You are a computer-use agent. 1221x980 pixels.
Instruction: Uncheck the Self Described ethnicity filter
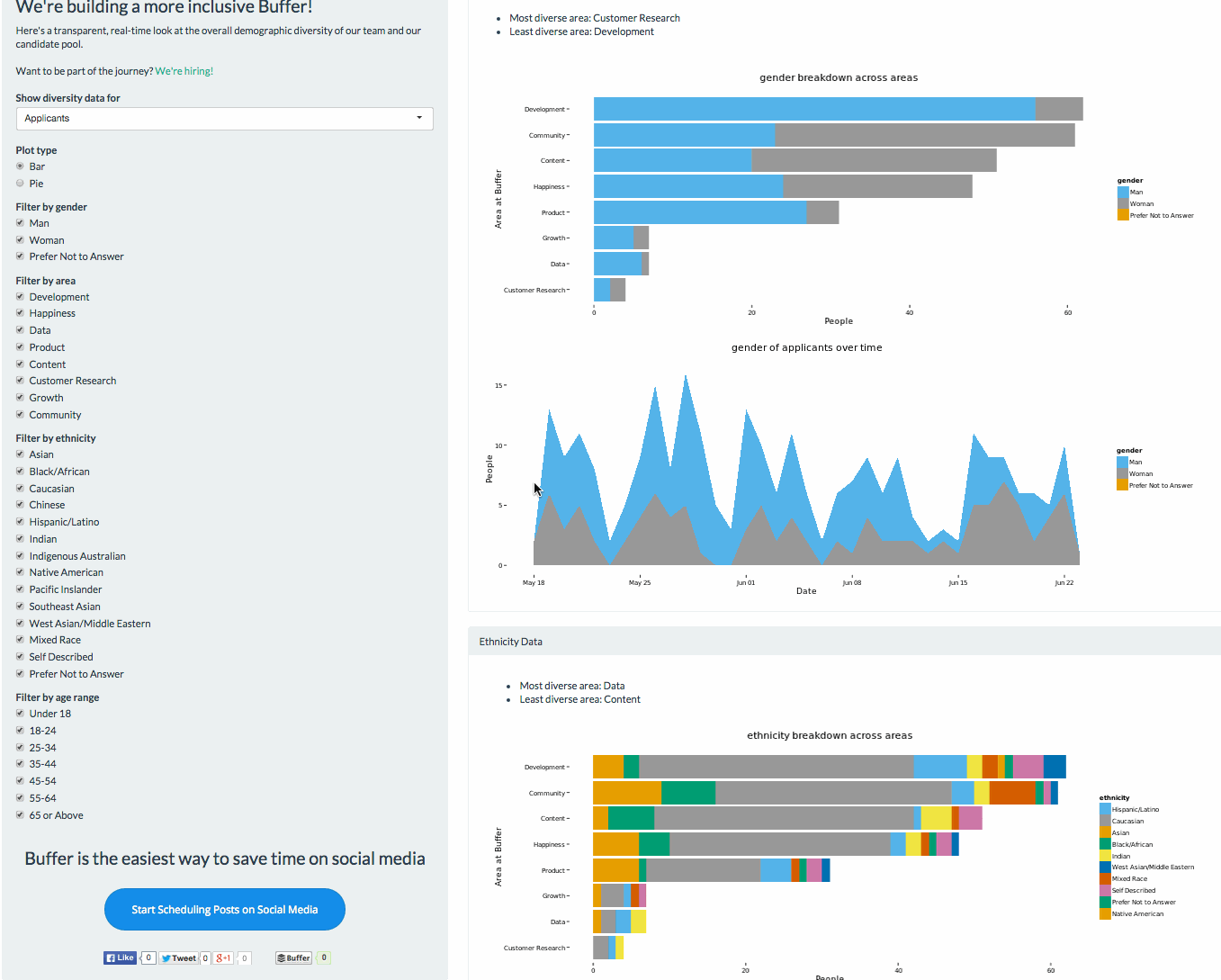[20, 657]
